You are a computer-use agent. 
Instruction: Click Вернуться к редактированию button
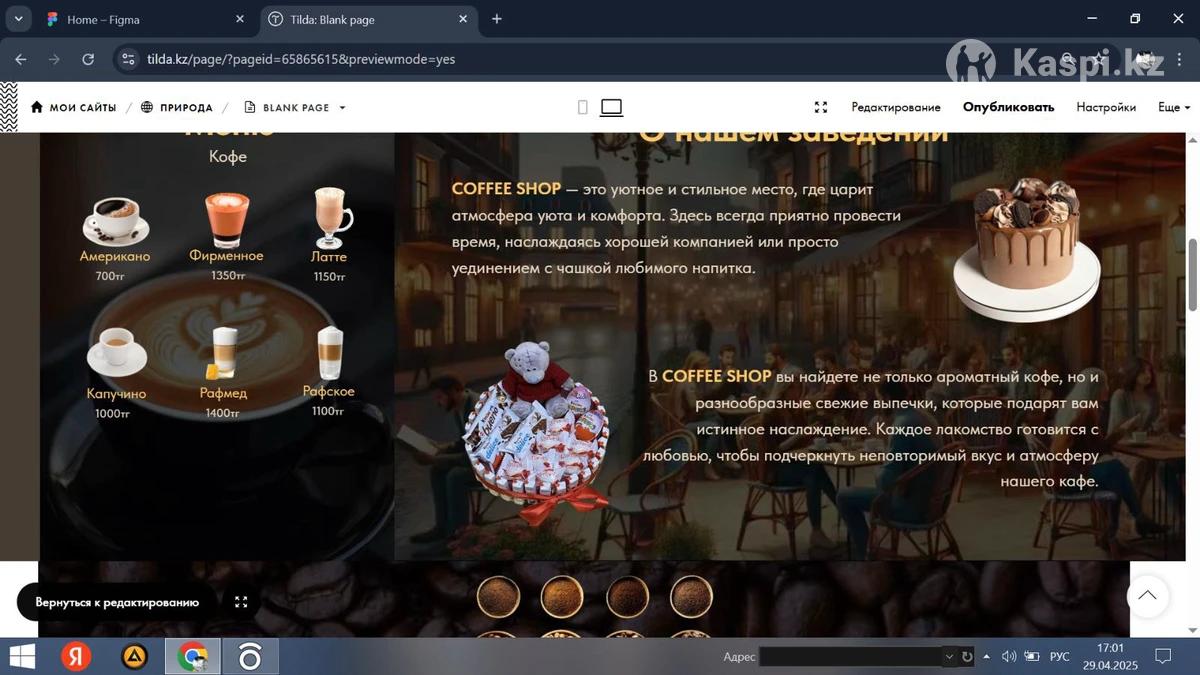point(117,602)
